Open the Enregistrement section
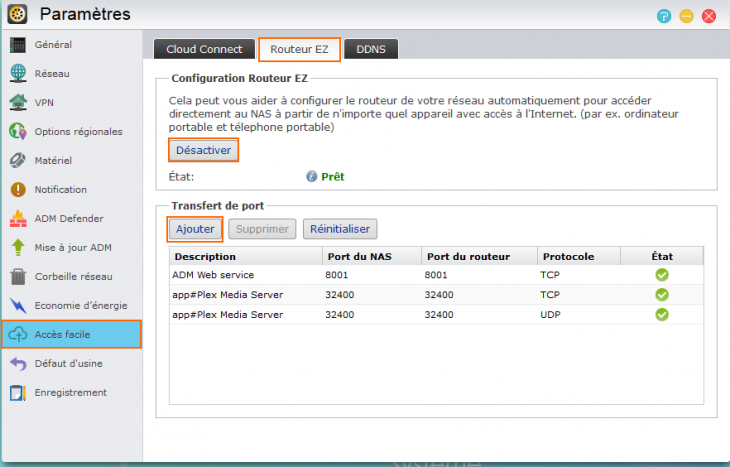The height and width of the screenshot is (467, 730). click(70, 392)
